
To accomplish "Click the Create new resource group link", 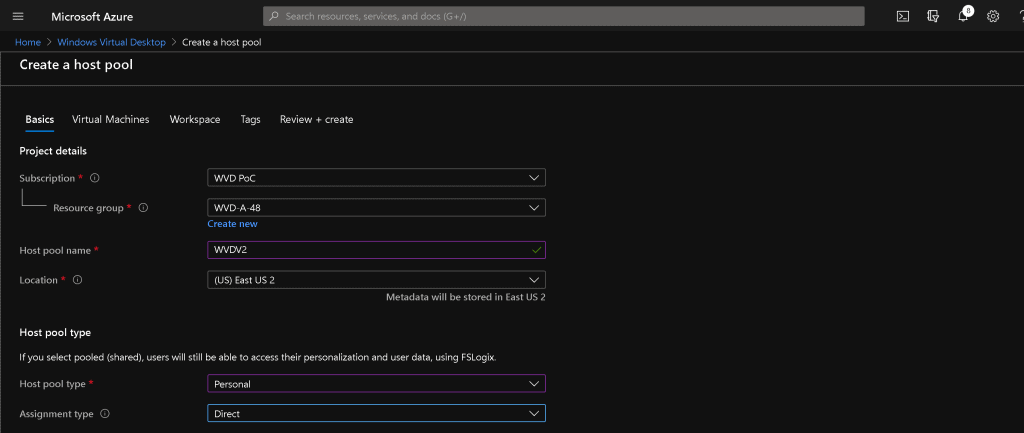I will (x=232, y=224).
